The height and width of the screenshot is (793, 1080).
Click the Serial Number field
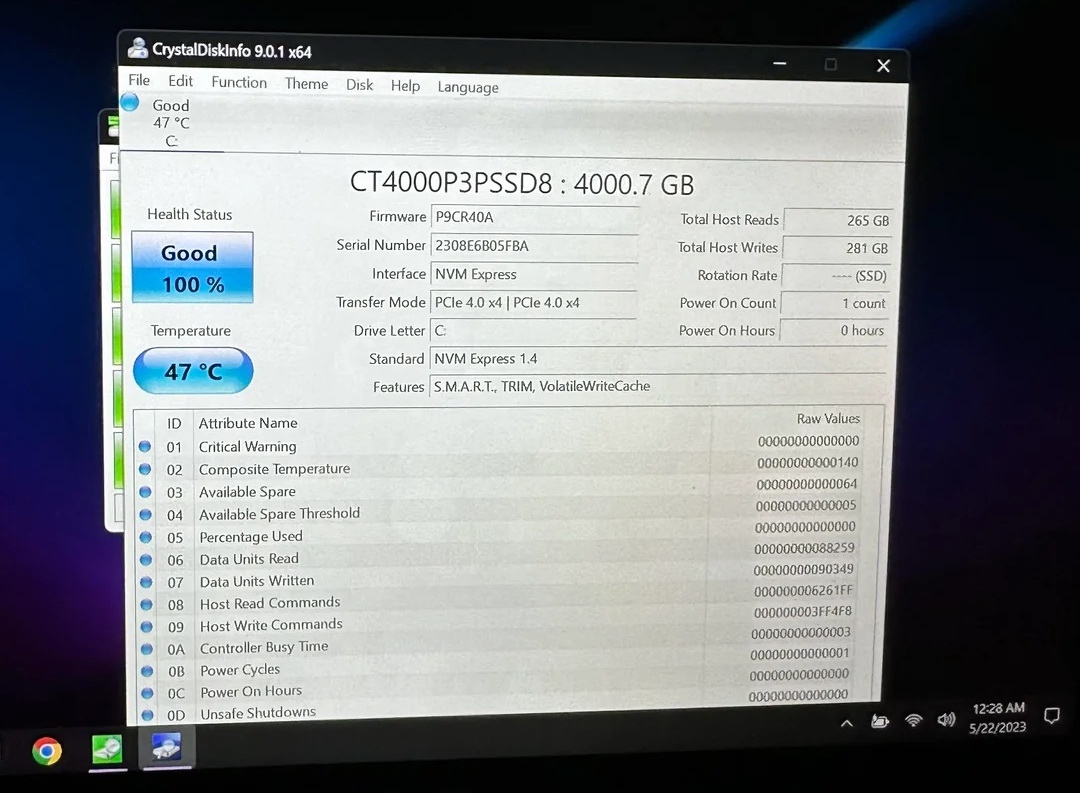coord(533,245)
